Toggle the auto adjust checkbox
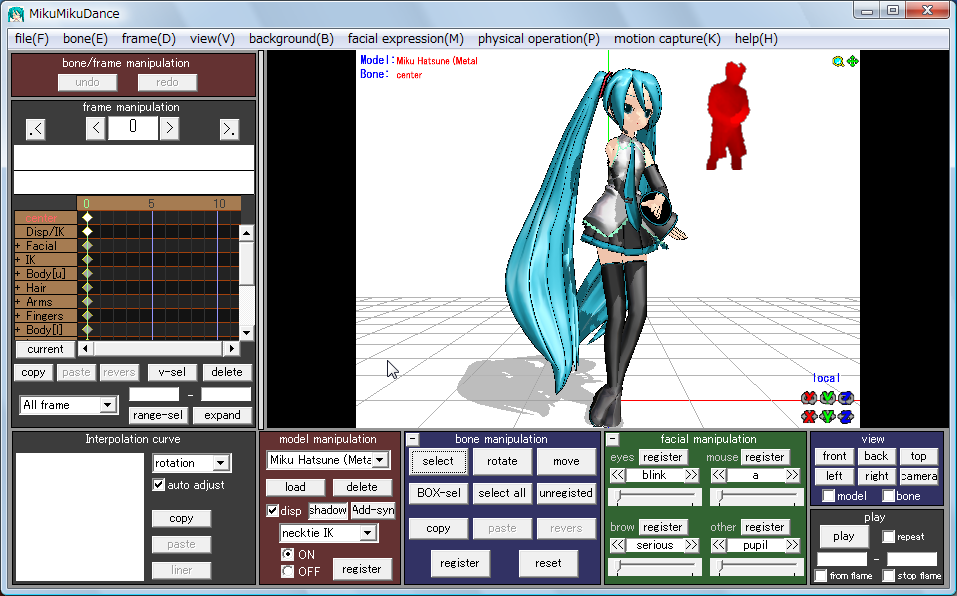The width and height of the screenshot is (957, 596). click(159, 485)
